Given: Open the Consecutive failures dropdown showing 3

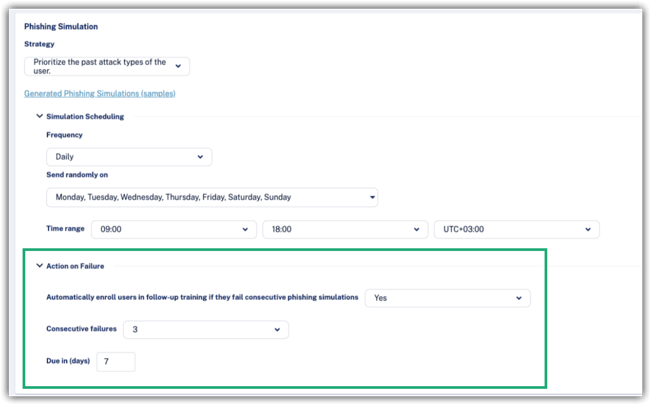Looking at the screenshot, I should click(206, 329).
